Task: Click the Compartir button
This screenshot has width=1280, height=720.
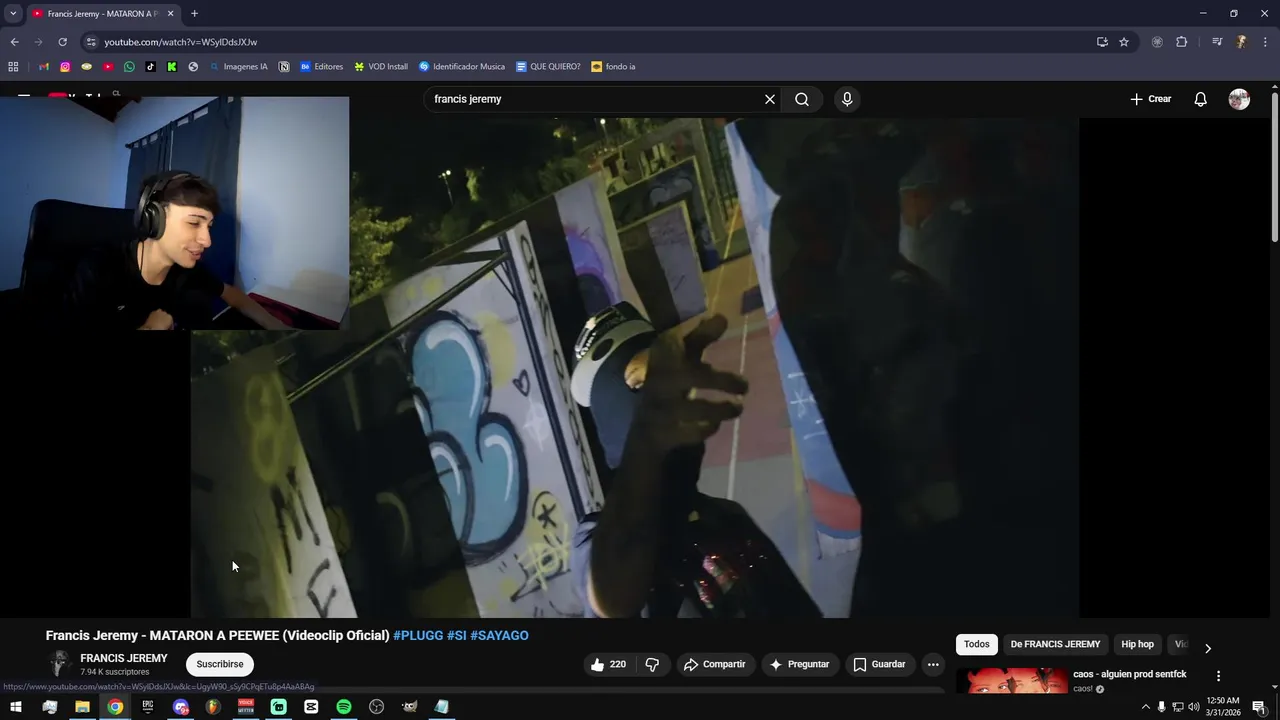Action: 715,664
